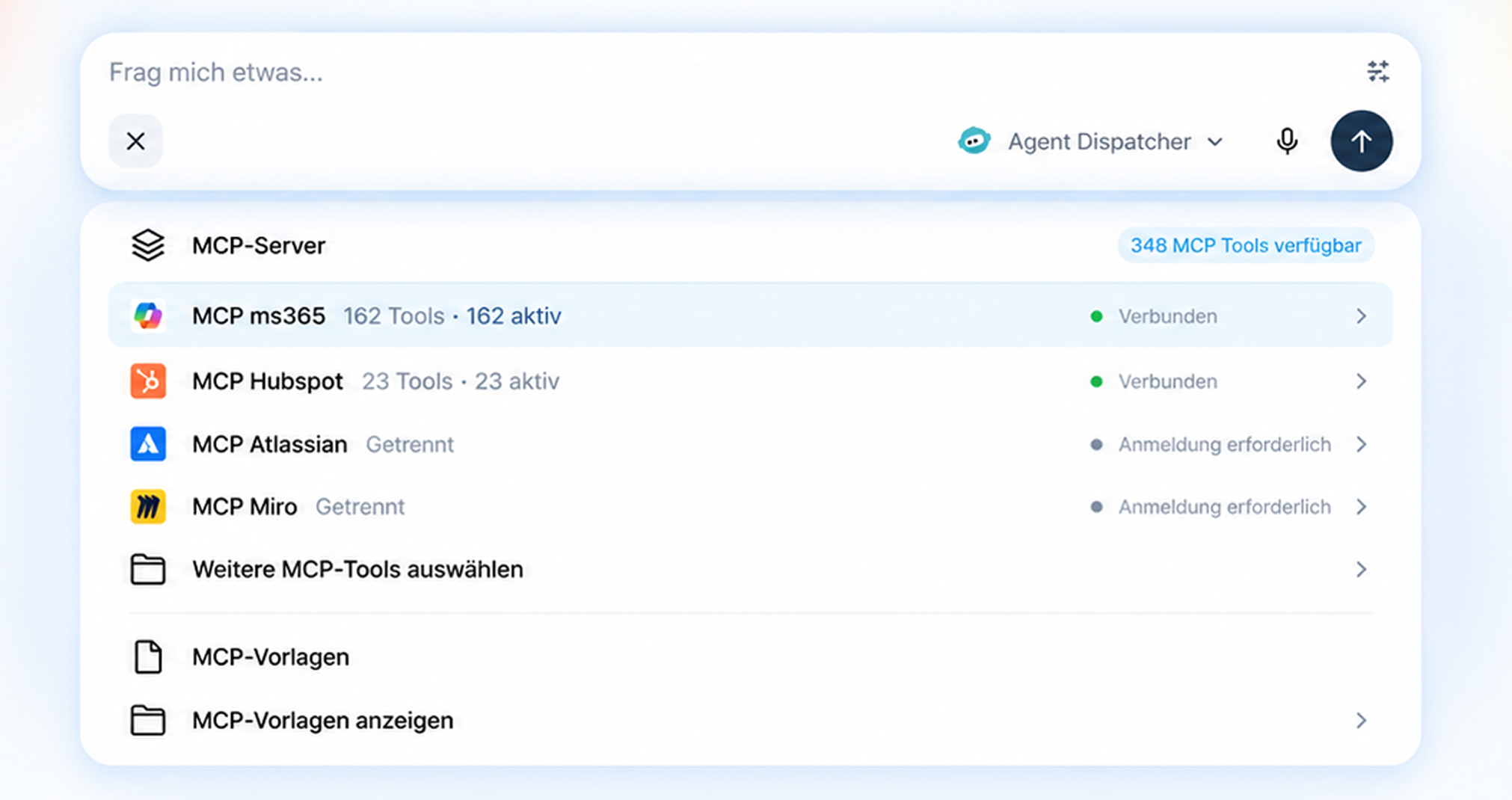Screen dimensions: 1512x800
Task: Click the "Getrennt" label next to MCP Atlassian
Action: [x=410, y=444]
